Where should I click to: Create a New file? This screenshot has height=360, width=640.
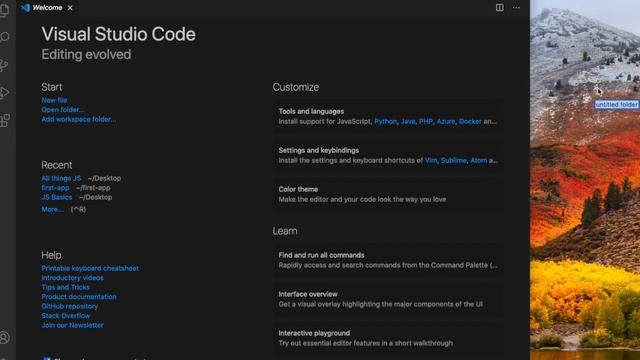tap(54, 100)
